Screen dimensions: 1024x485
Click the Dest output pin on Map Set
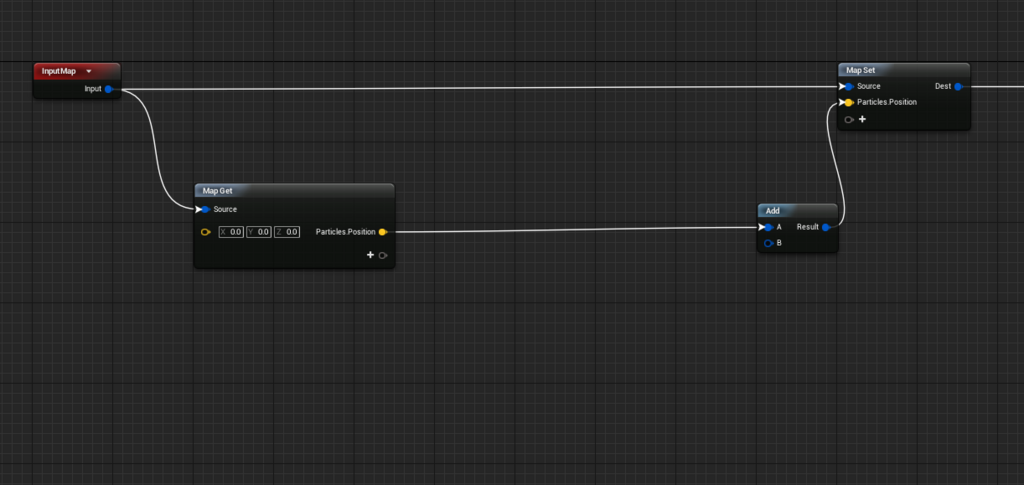957,86
